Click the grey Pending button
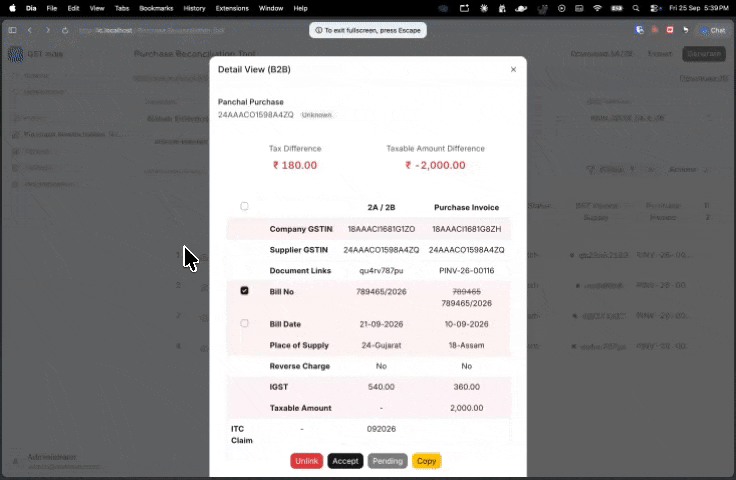 click(387, 461)
